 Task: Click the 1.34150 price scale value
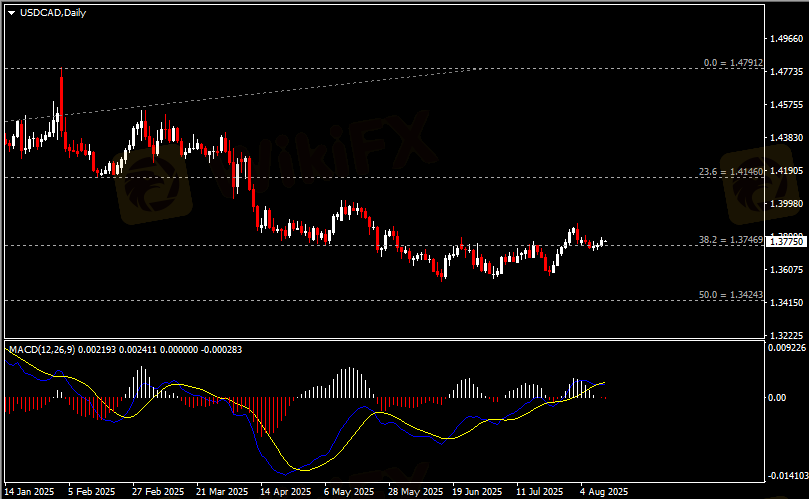click(786, 302)
